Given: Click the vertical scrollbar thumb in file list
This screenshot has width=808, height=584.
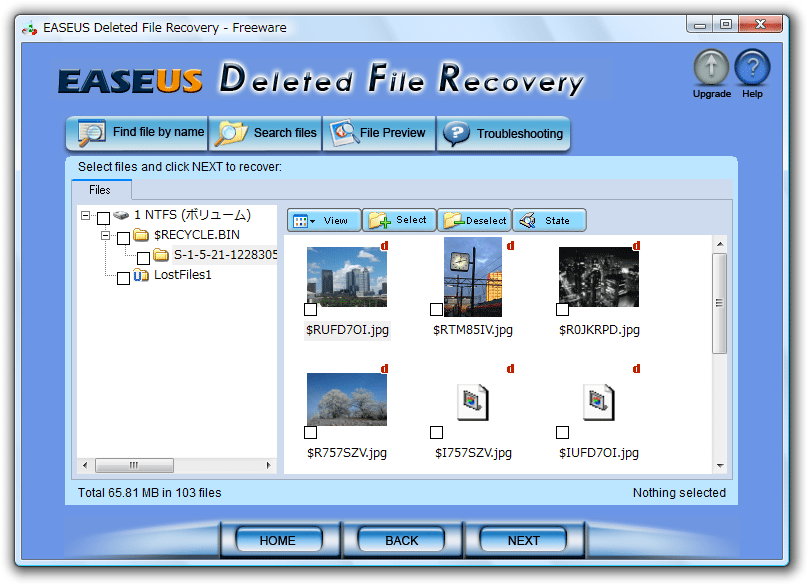Looking at the screenshot, I should coord(720,303).
